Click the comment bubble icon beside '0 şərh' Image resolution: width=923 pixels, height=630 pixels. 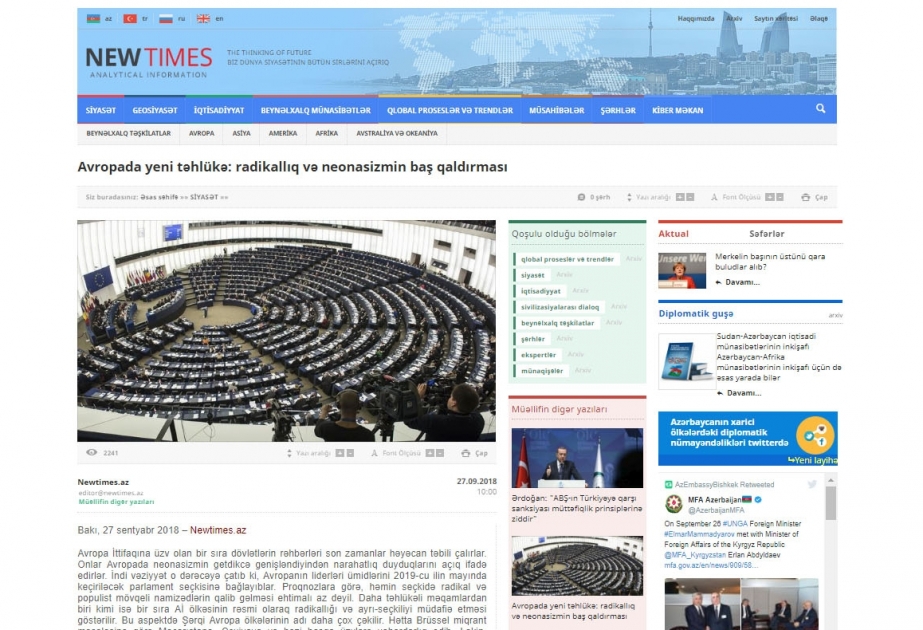pos(582,197)
